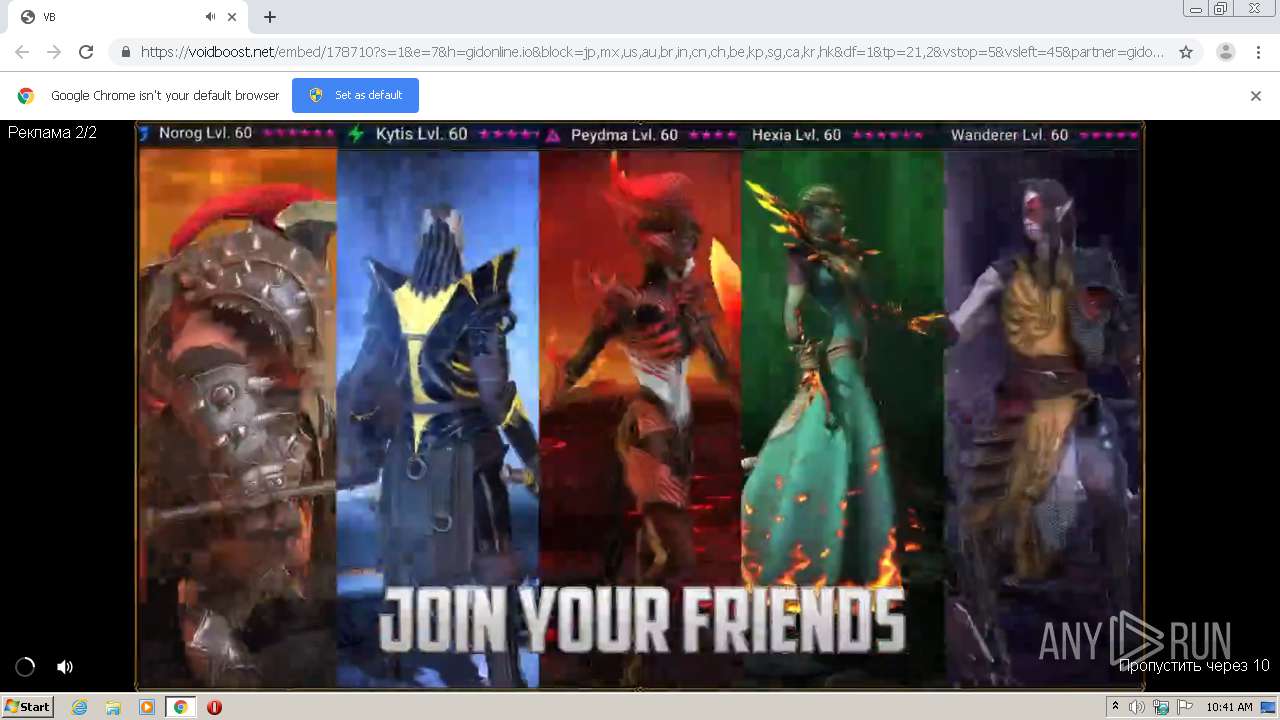Dismiss the default browser notification bar
The image size is (1280, 720).
pyautogui.click(x=1256, y=96)
